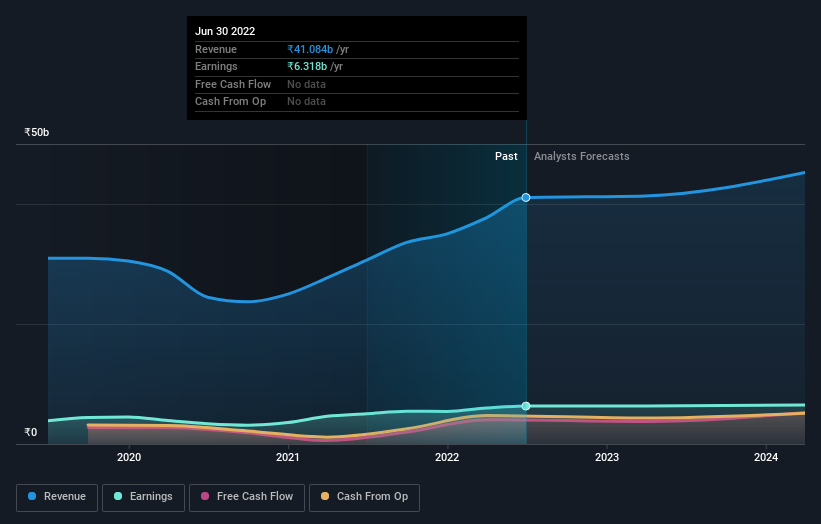
Task: Click the Jun 30 2022 tooltip date
Action: click(x=225, y=31)
